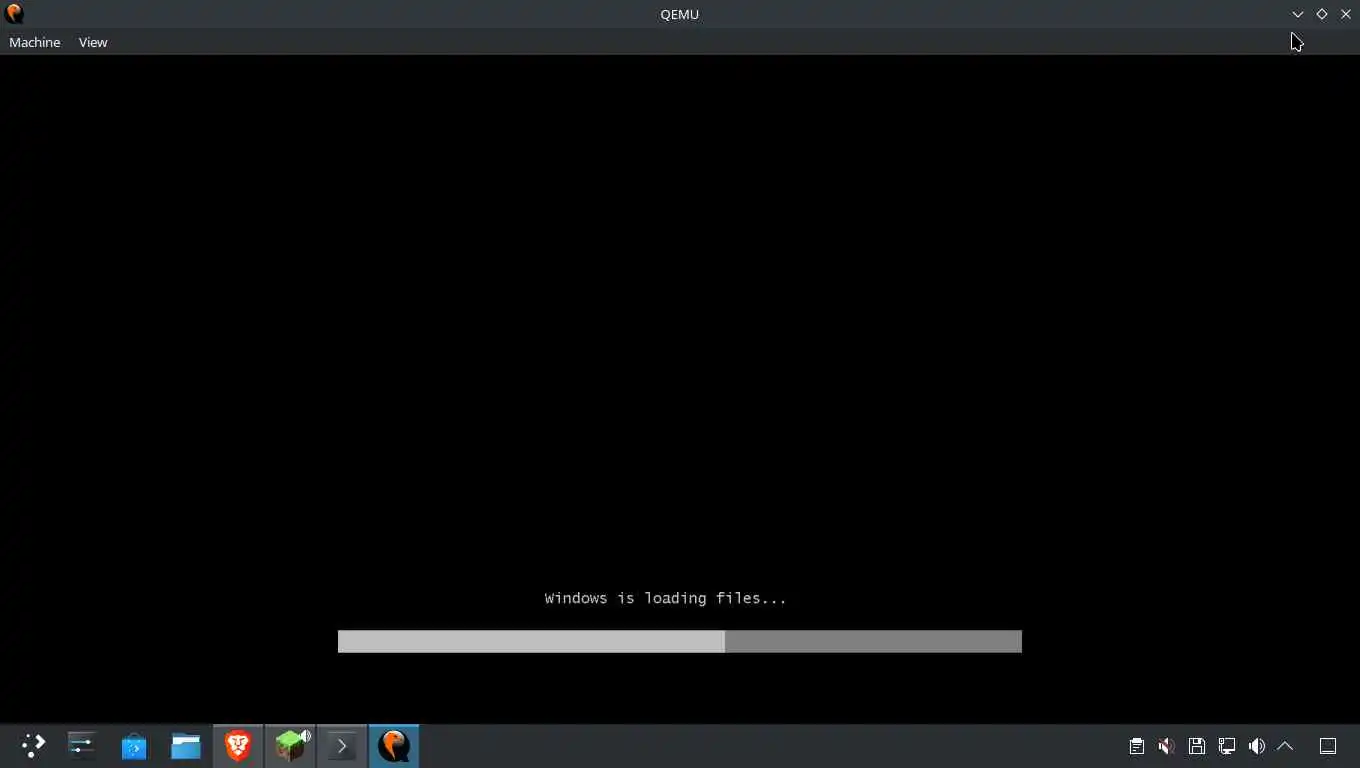Image resolution: width=1360 pixels, height=768 pixels.
Task: Open the file manager from taskbar
Action: (x=186, y=746)
